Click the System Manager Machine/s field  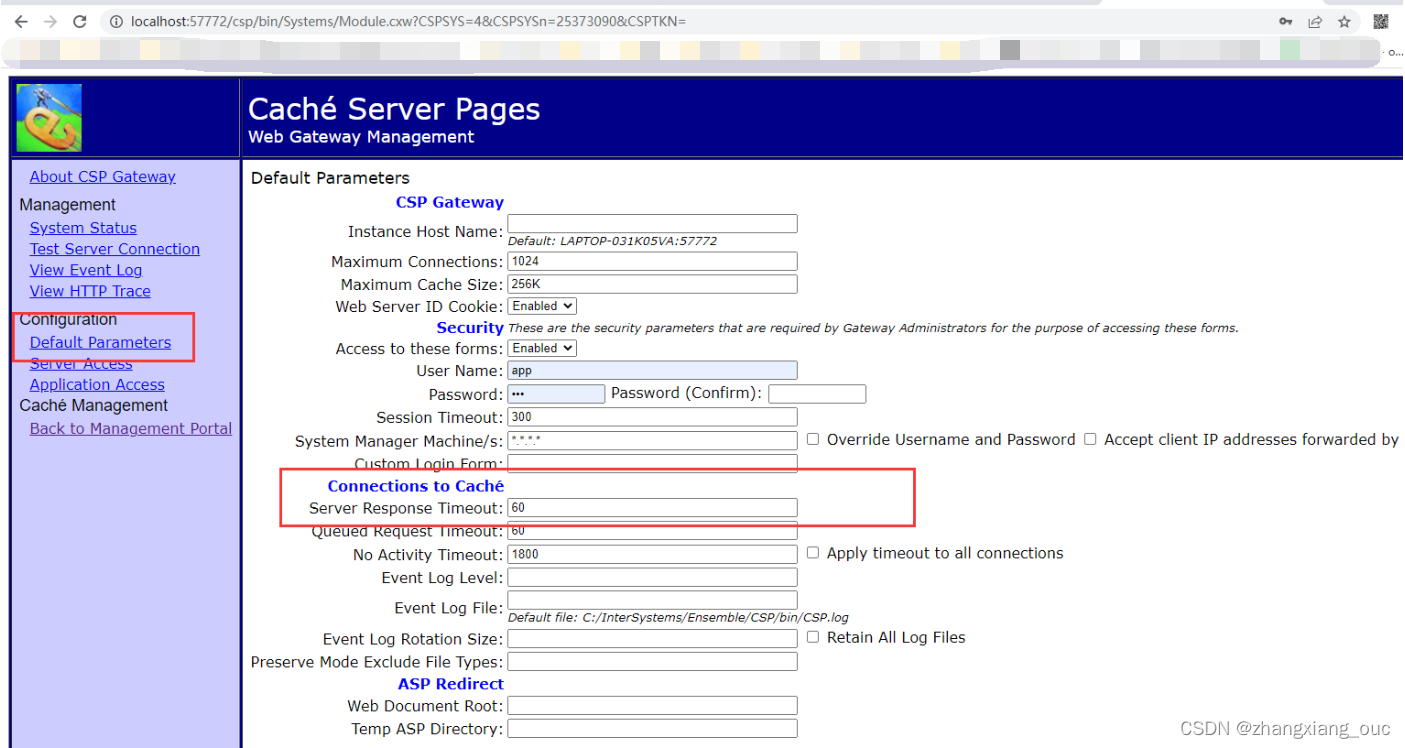click(x=652, y=440)
